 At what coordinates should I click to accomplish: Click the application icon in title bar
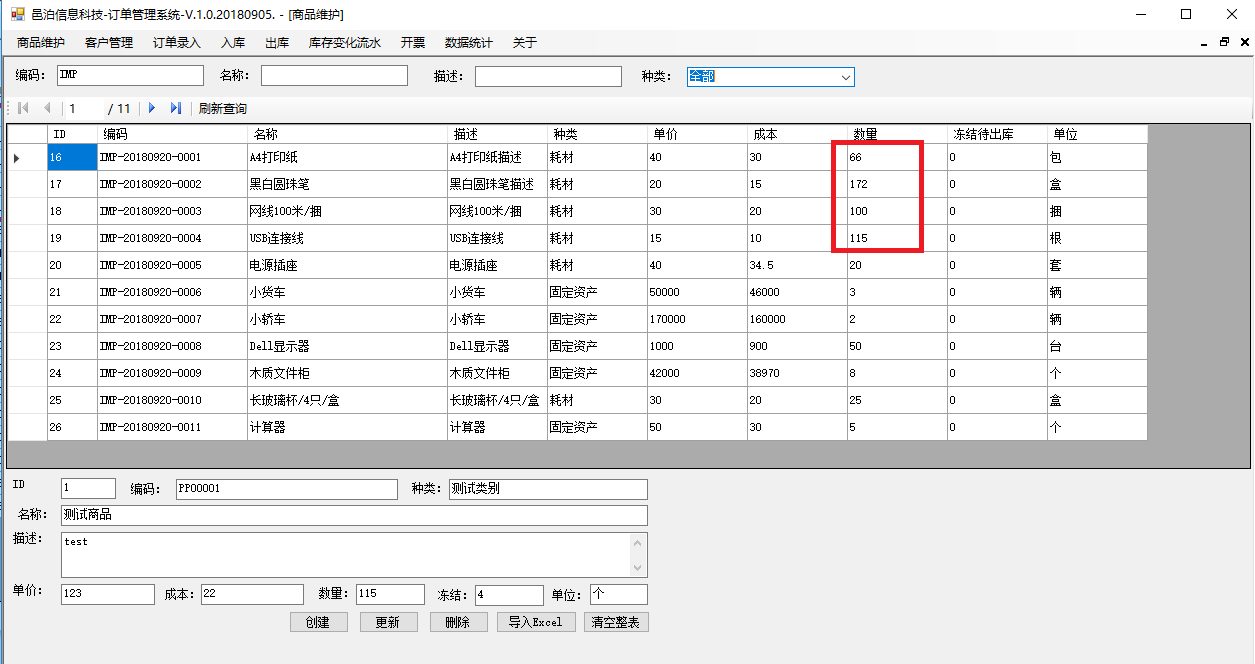(x=17, y=15)
